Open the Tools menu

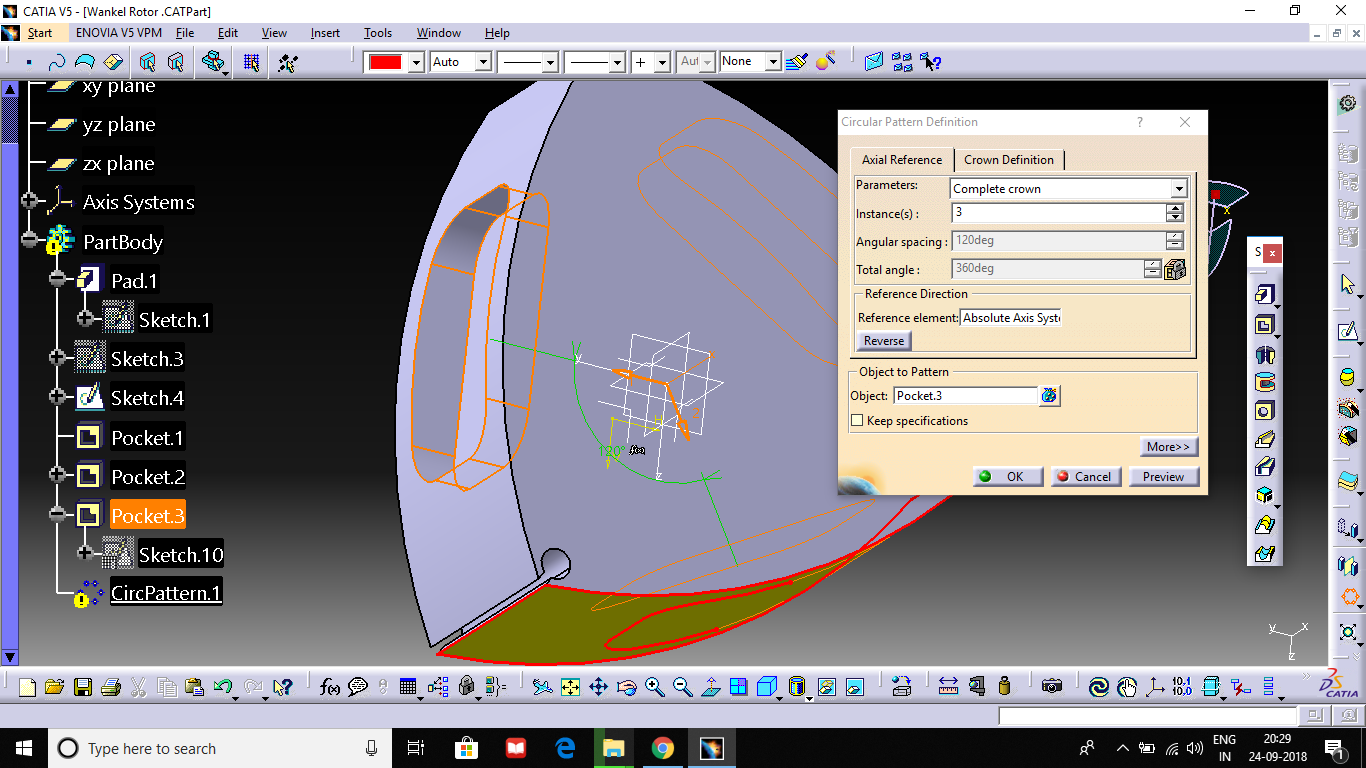pyautogui.click(x=378, y=33)
